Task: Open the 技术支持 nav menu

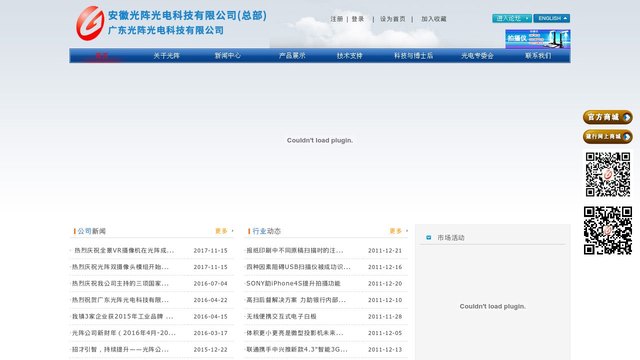Action: point(350,56)
